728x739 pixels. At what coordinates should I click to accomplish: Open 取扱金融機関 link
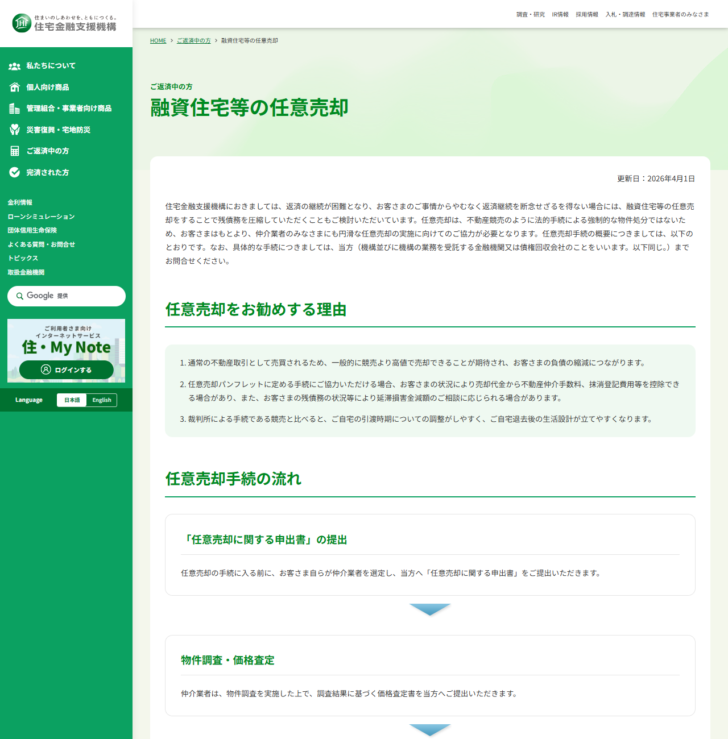coord(26,272)
